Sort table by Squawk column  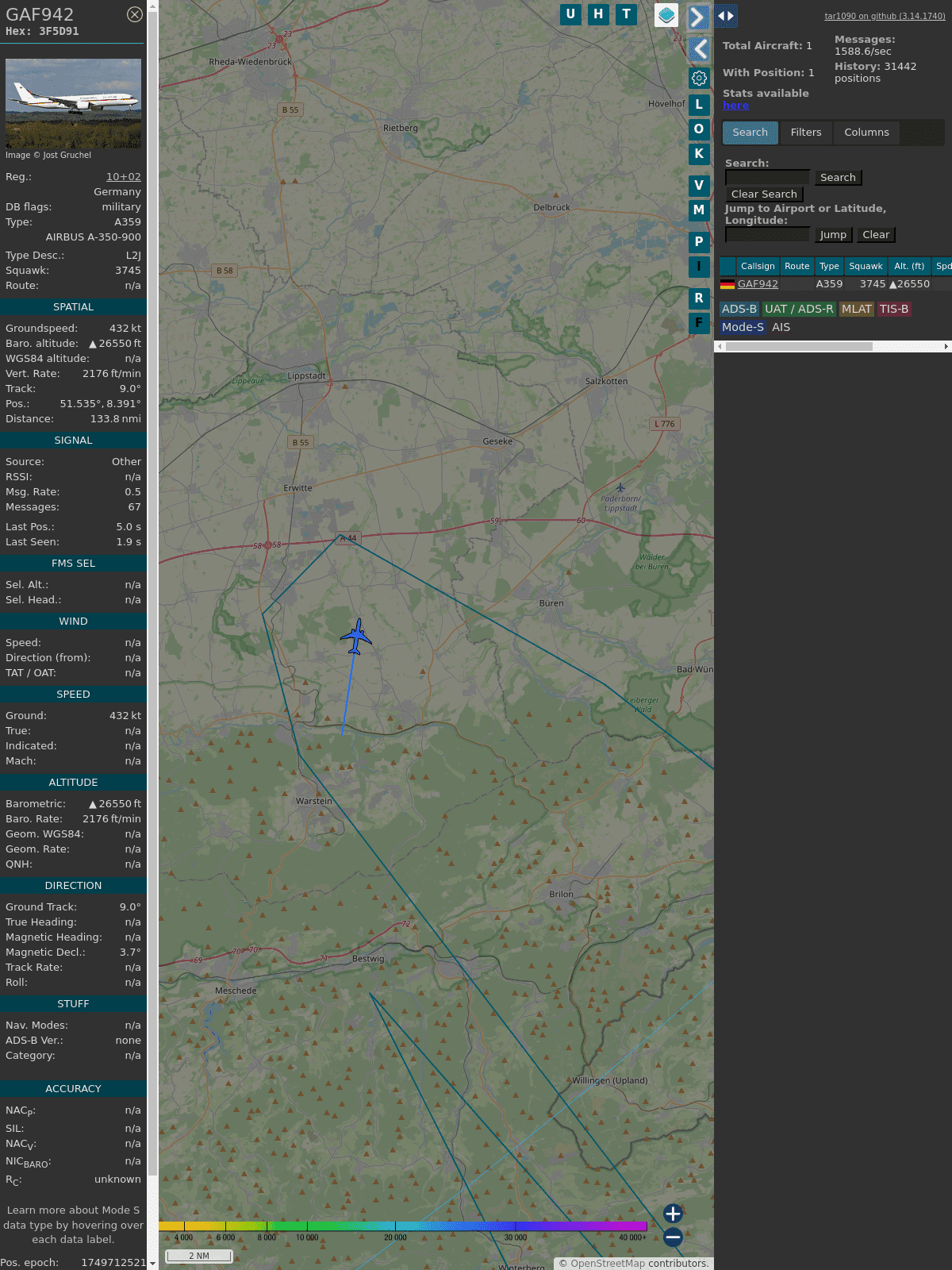(866, 267)
